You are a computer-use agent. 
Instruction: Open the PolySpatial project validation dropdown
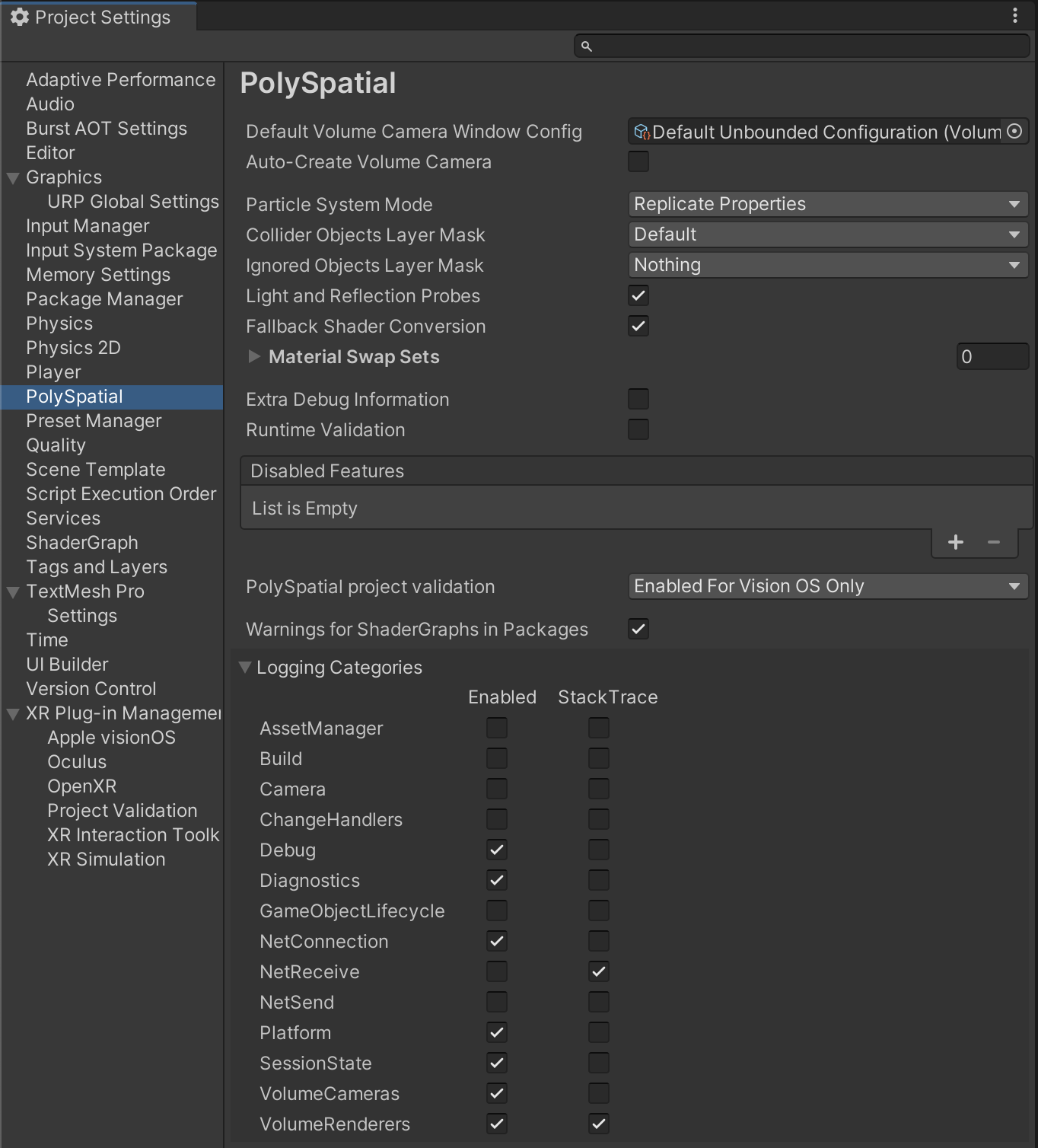(827, 586)
